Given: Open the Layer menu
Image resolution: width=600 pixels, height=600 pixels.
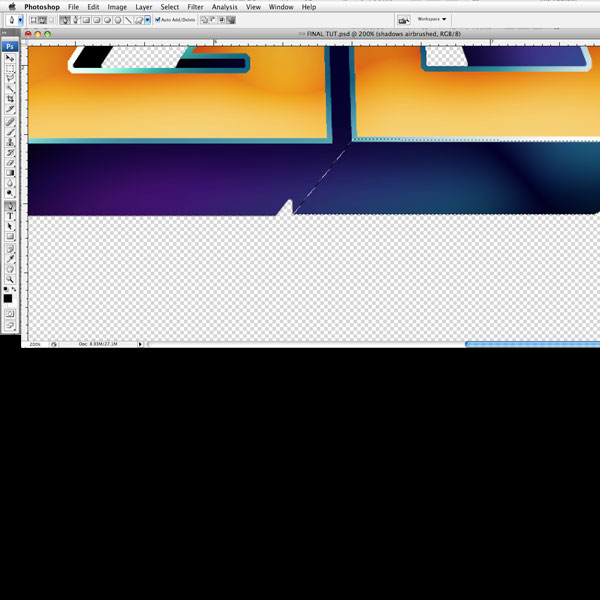Looking at the screenshot, I should coord(143,7).
